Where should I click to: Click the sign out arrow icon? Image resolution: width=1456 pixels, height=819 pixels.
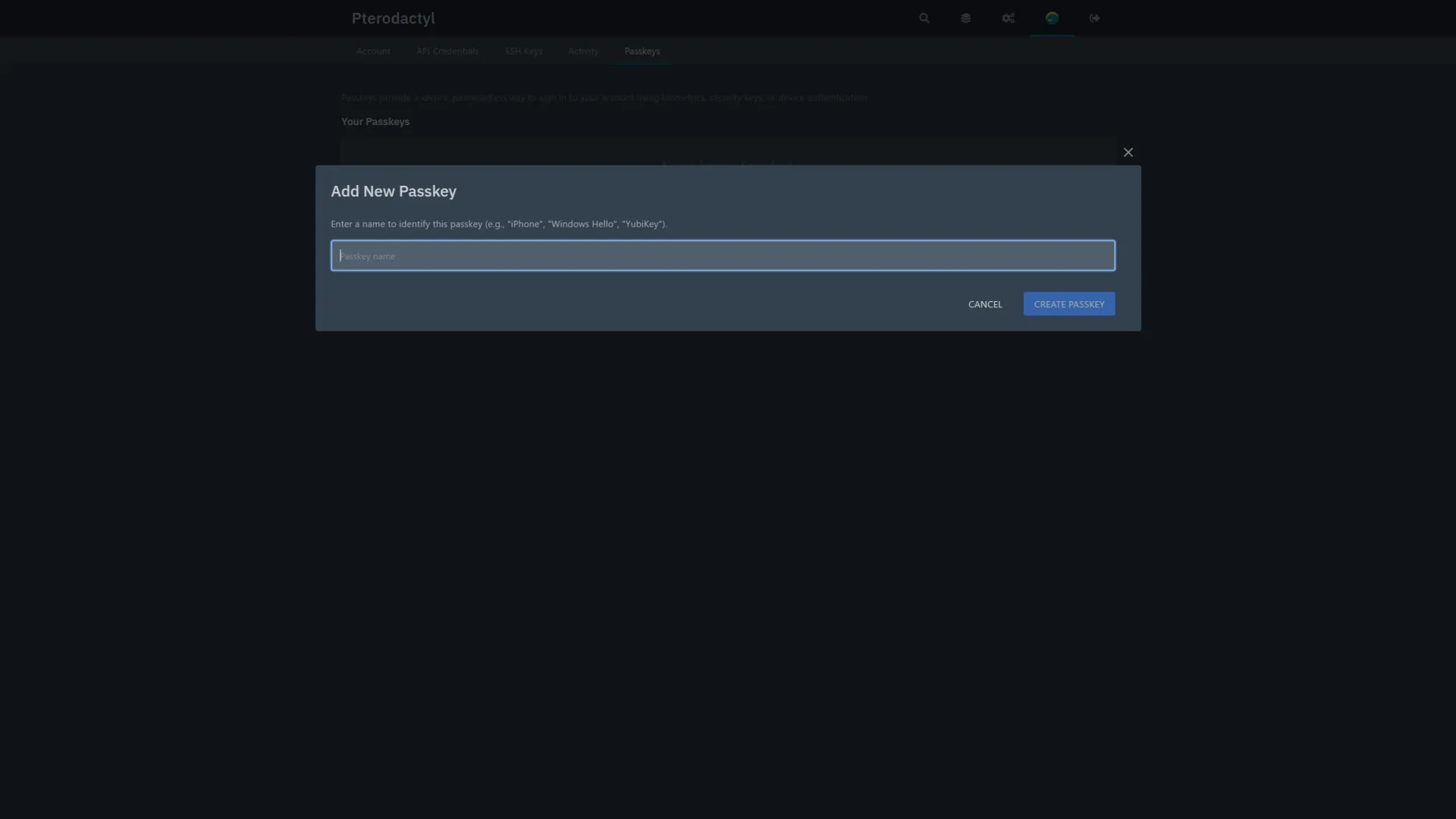point(1094,18)
